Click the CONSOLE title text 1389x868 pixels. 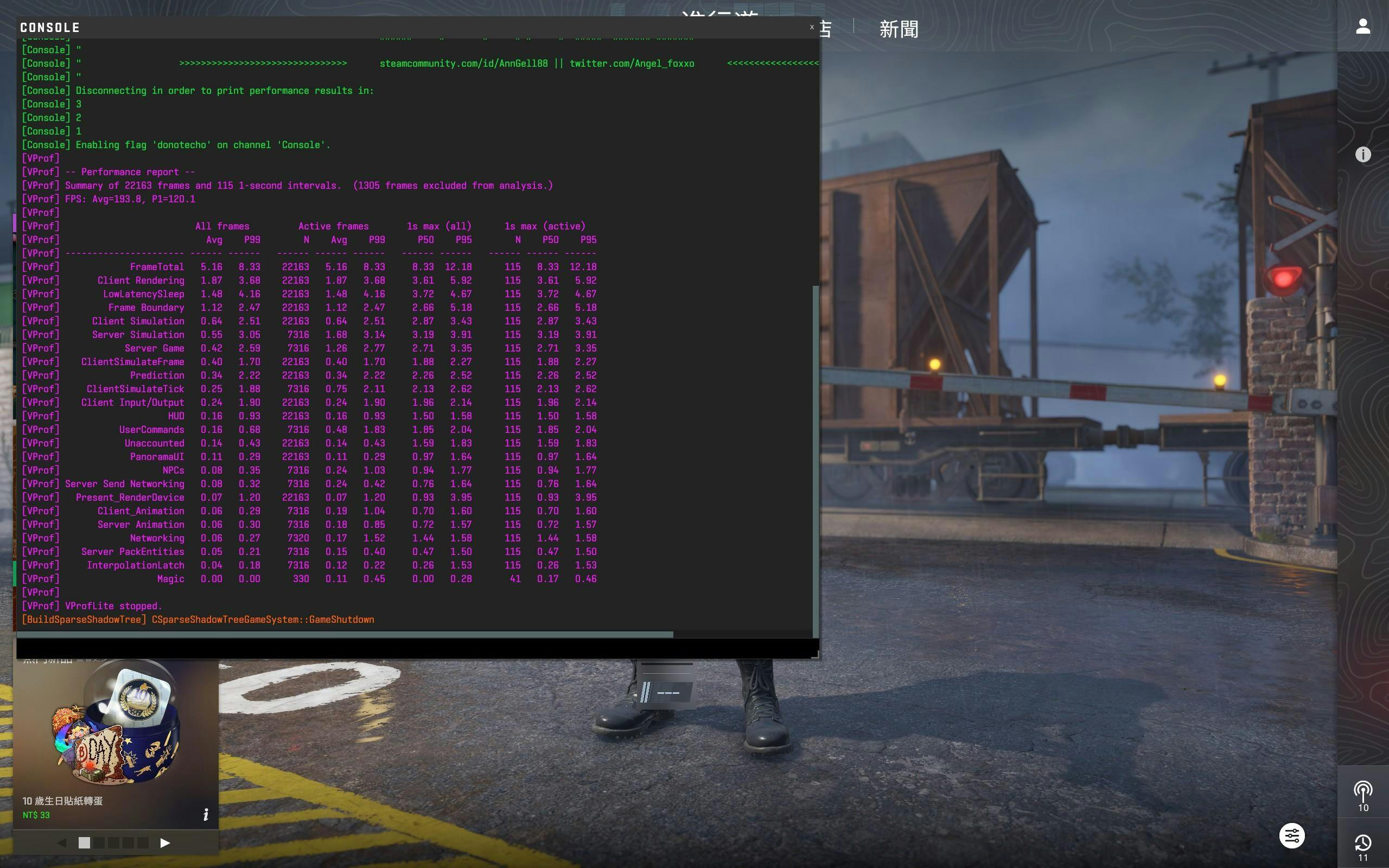pyautogui.click(x=50, y=28)
